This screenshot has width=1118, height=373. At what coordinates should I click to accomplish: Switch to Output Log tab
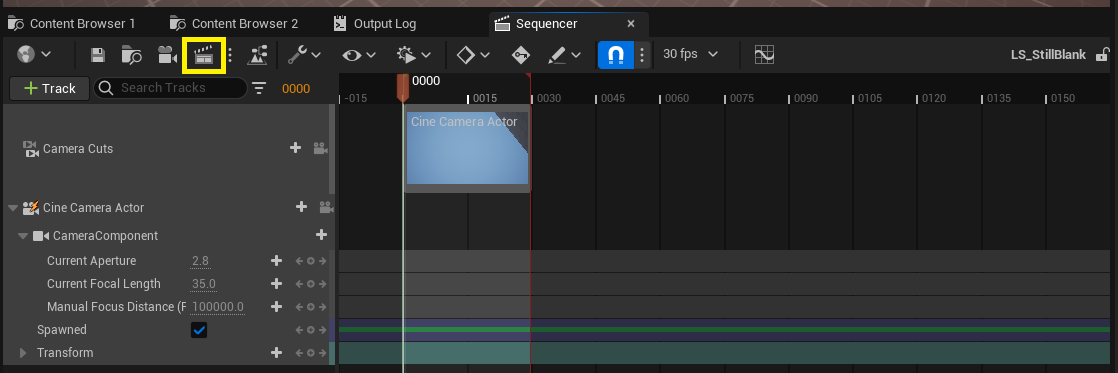pos(376,24)
